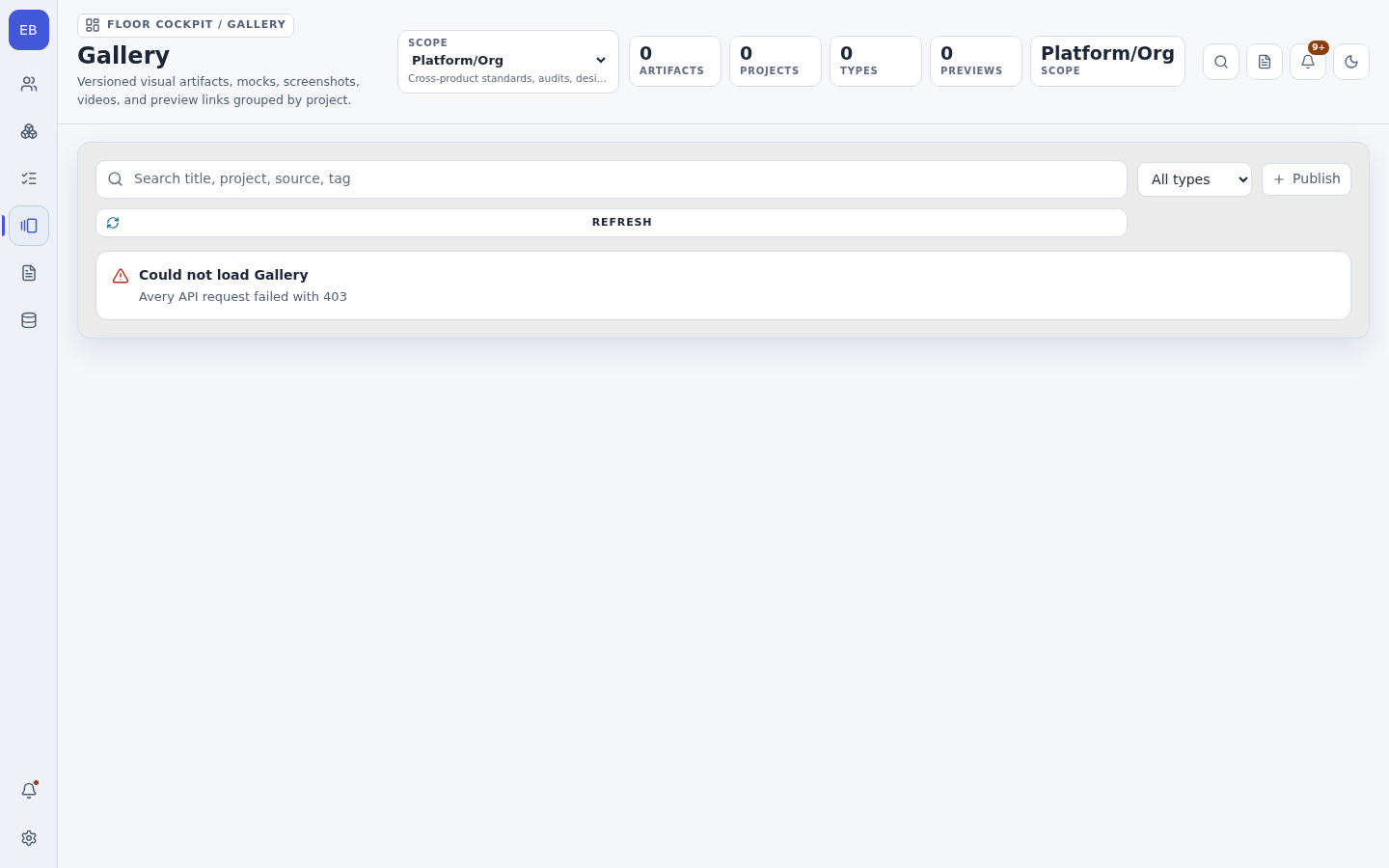Click the 0 Previews stat card

(x=976, y=62)
